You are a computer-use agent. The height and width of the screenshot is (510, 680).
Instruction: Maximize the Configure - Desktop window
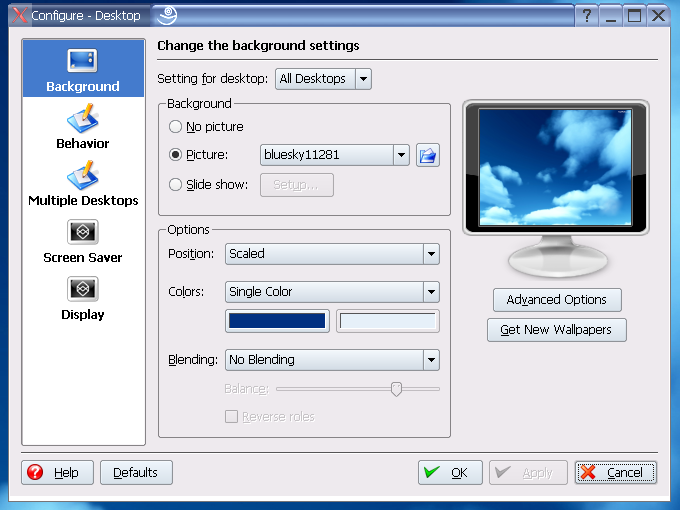point(634,16)
